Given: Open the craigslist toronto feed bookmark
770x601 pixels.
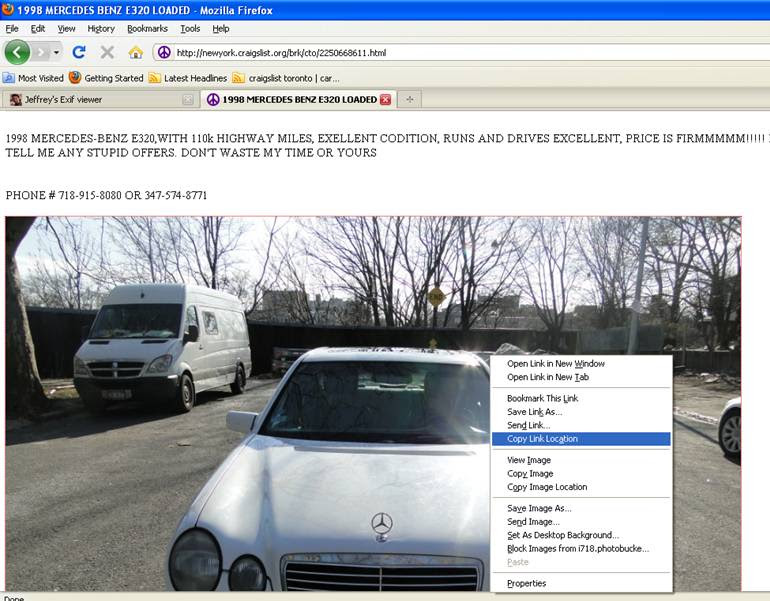Looking at the screenshot, I should click(286, 78).
